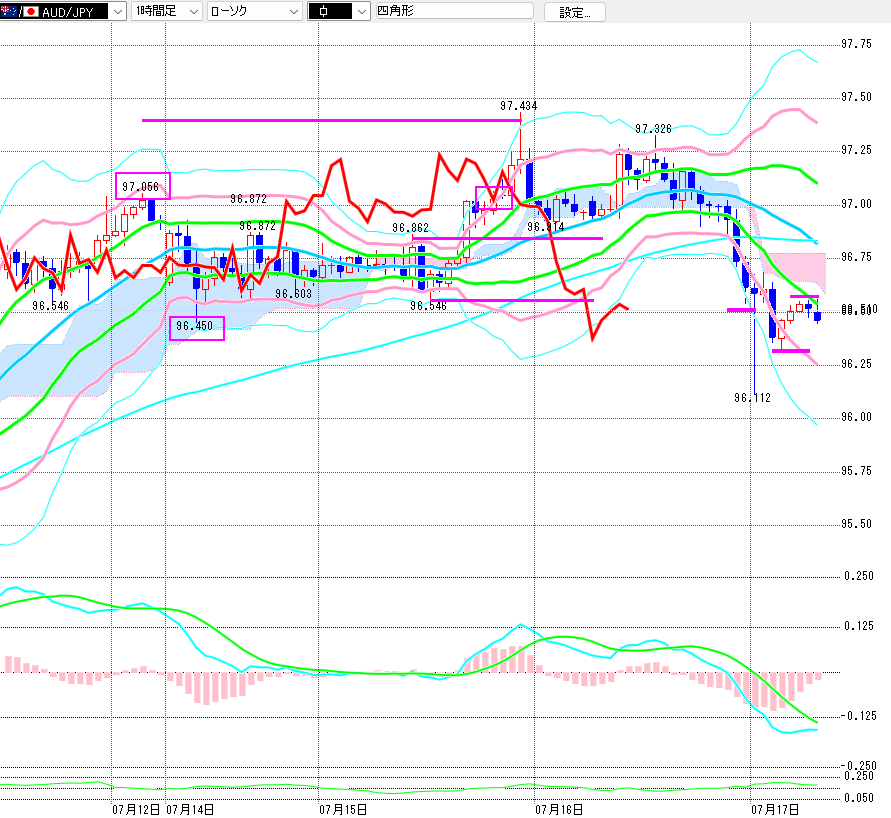Click the 97.326 price label
Viewport: 891px width, 818px height.
click(653, 129)
